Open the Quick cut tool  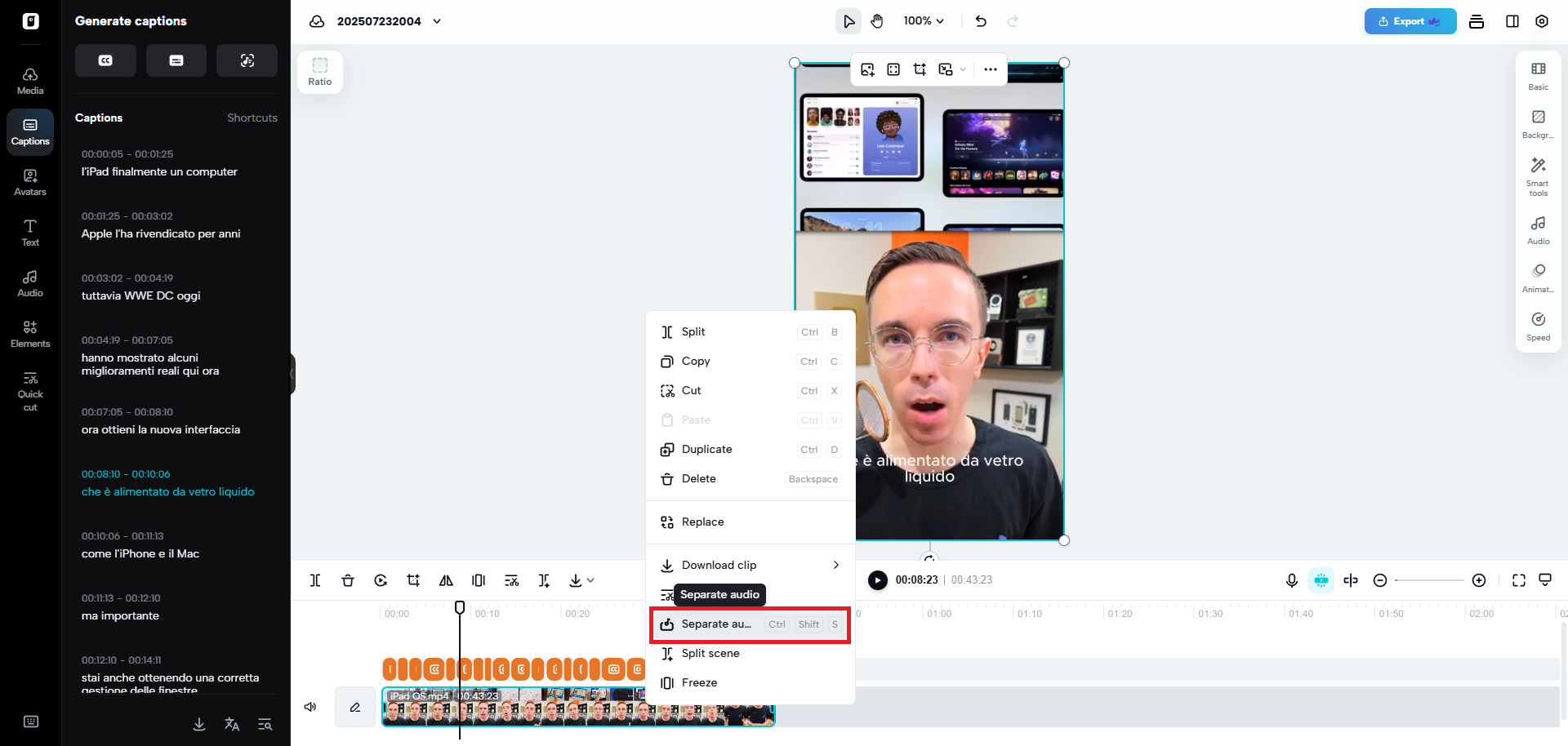click(30, 391)
